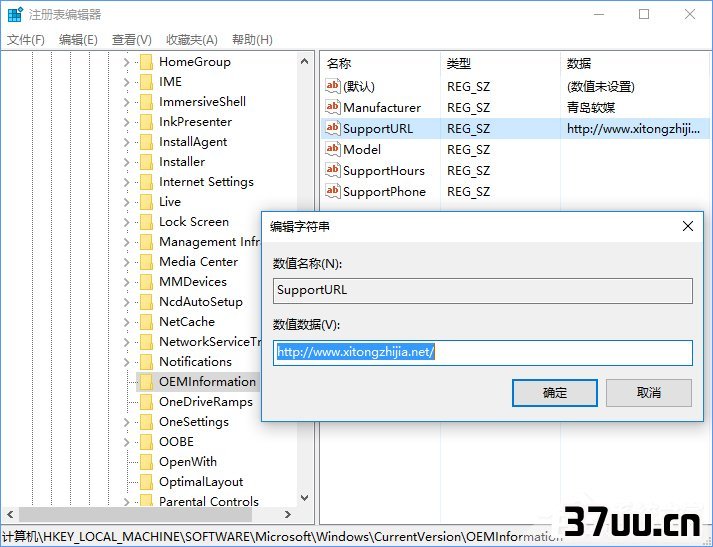Click the OEMInformation folder icon
Screen dimensions: 713x547
click(x=146, y=382)
